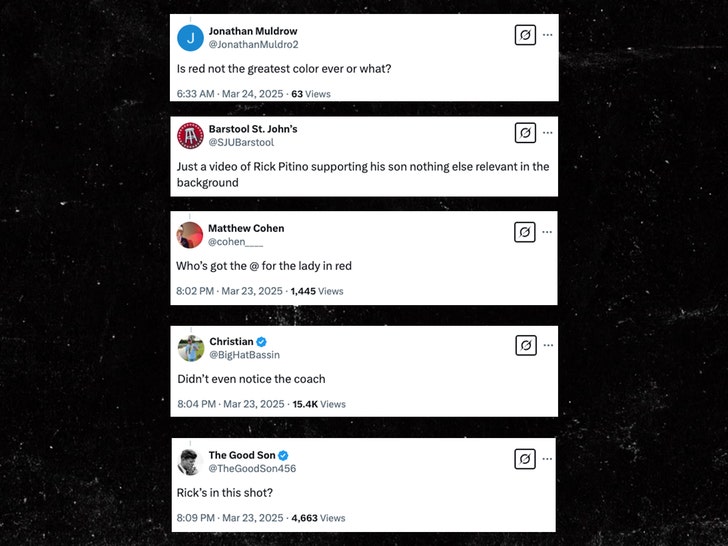Open more options on Jonathan Muldrow's tweet
Image resolution: width=728 pixels, height=546 pixels.
tap(547, 35)
